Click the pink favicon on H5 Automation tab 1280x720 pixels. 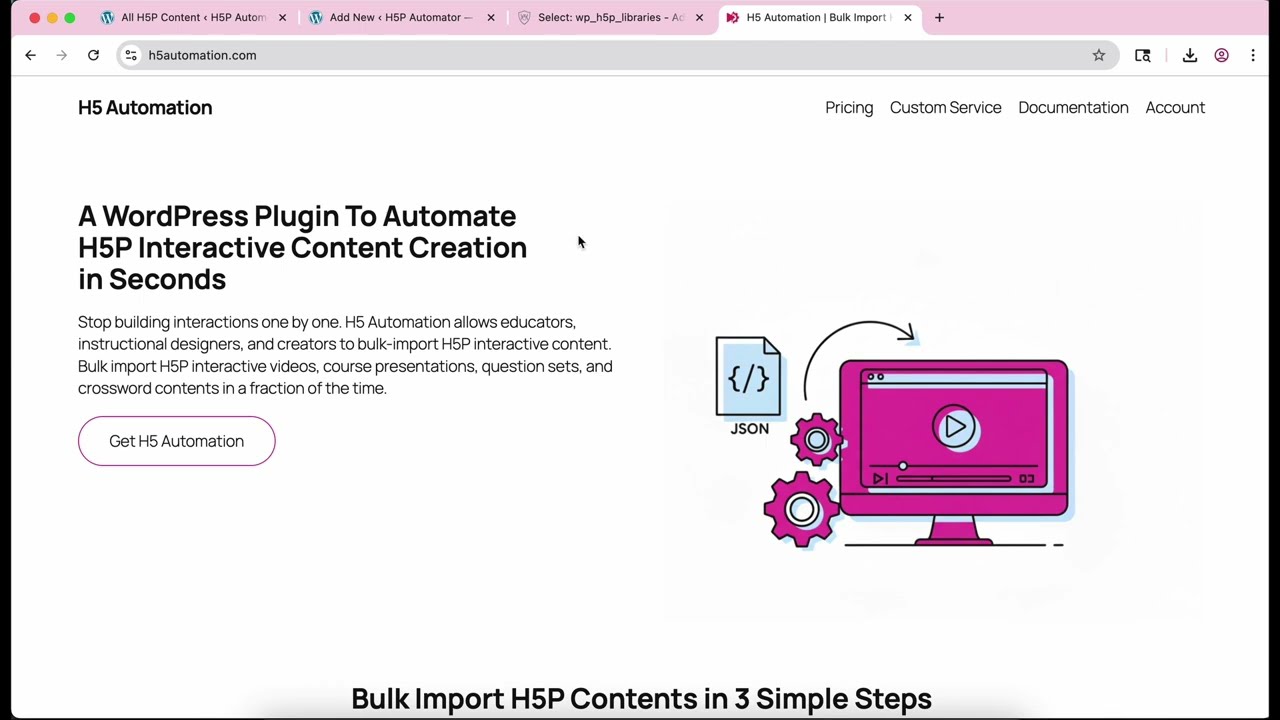pos(733,17)
